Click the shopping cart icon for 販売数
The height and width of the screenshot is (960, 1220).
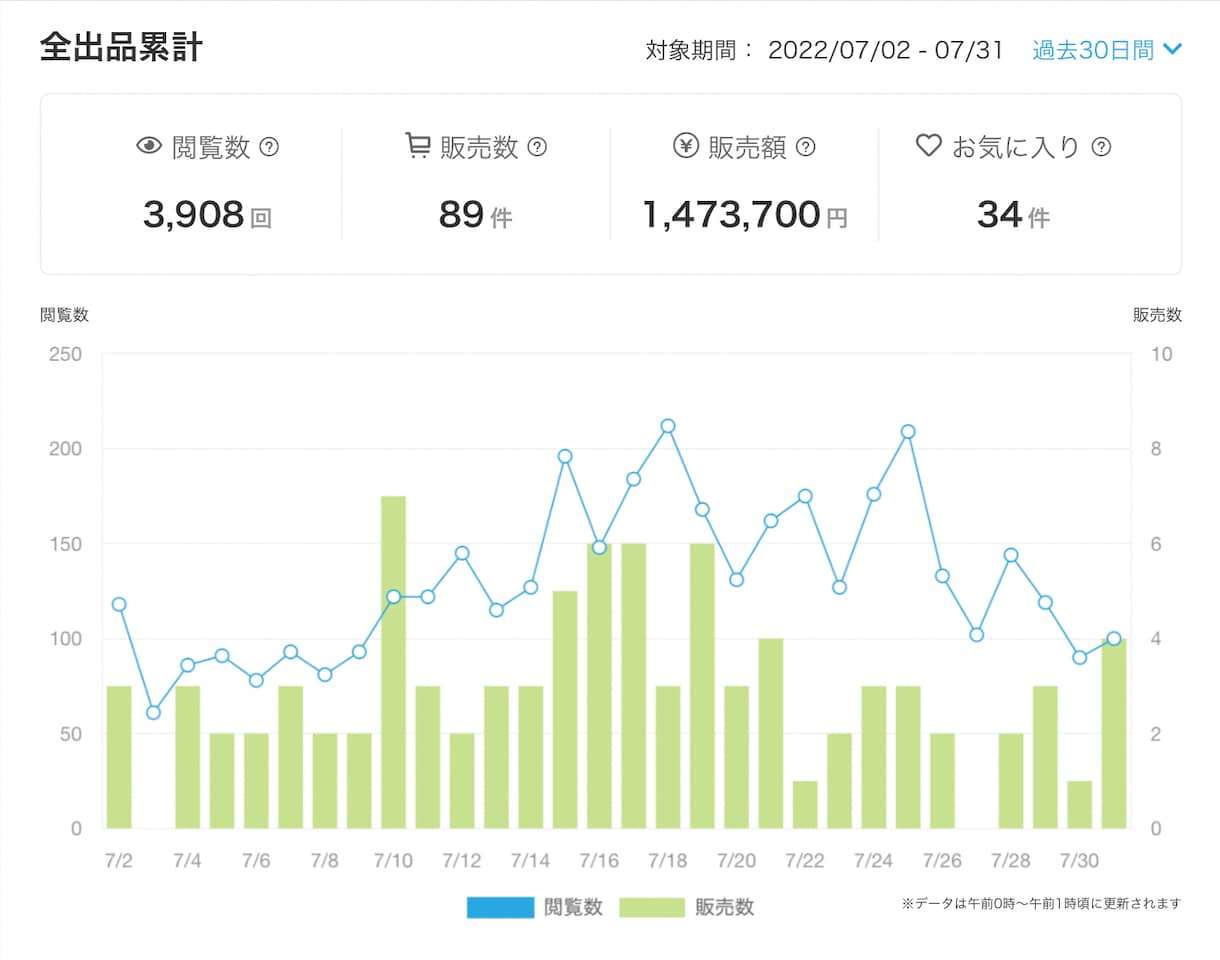click(x=417, y=146)
